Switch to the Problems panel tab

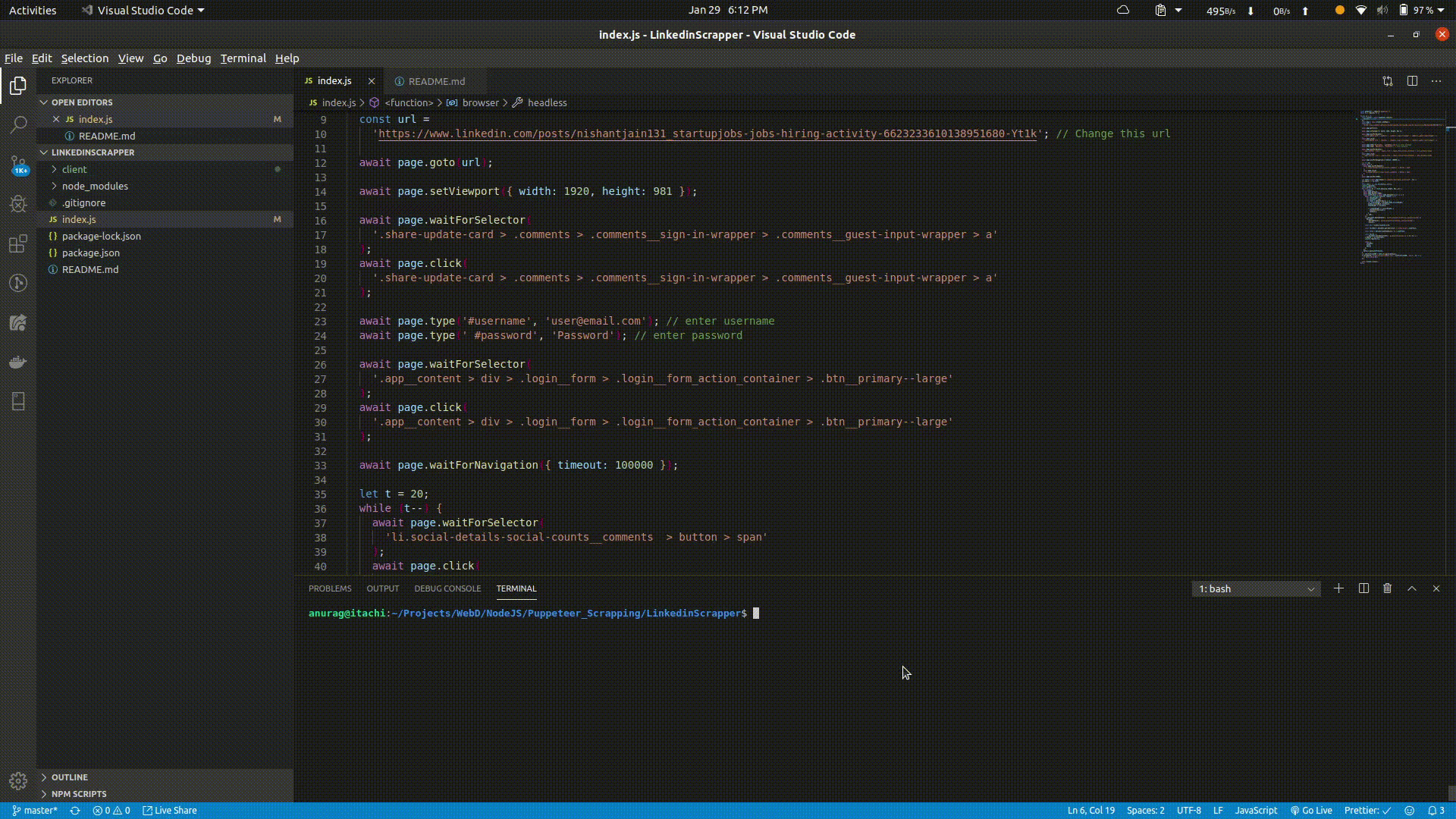point(330,588)
